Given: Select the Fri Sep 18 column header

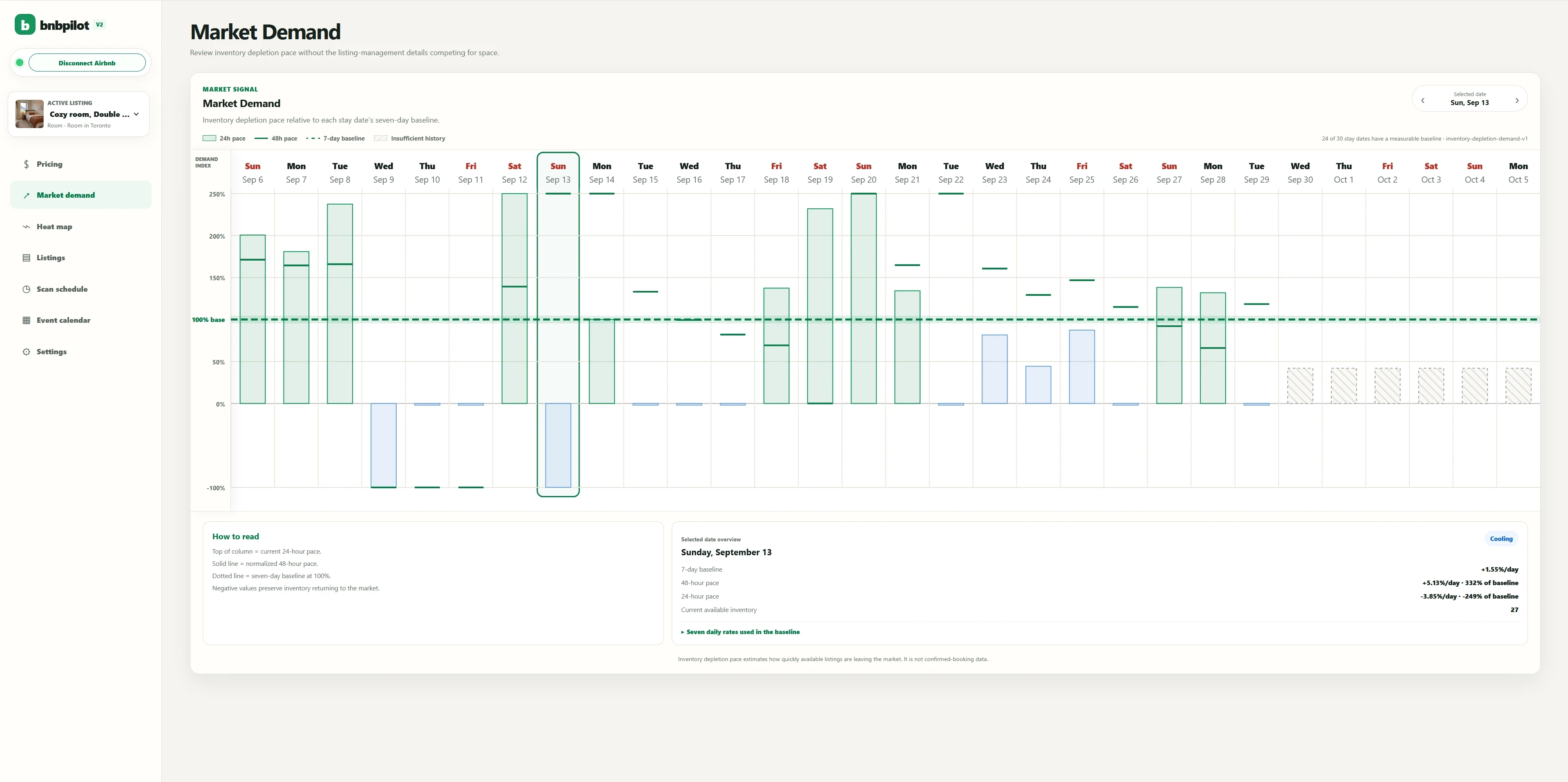Looking at the screenshot, I should (x=776, y=173).
